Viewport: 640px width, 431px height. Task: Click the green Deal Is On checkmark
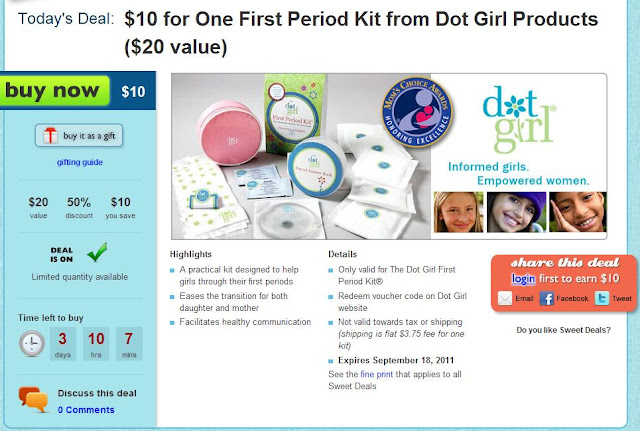pyautogui.click(x=97, y=252)
